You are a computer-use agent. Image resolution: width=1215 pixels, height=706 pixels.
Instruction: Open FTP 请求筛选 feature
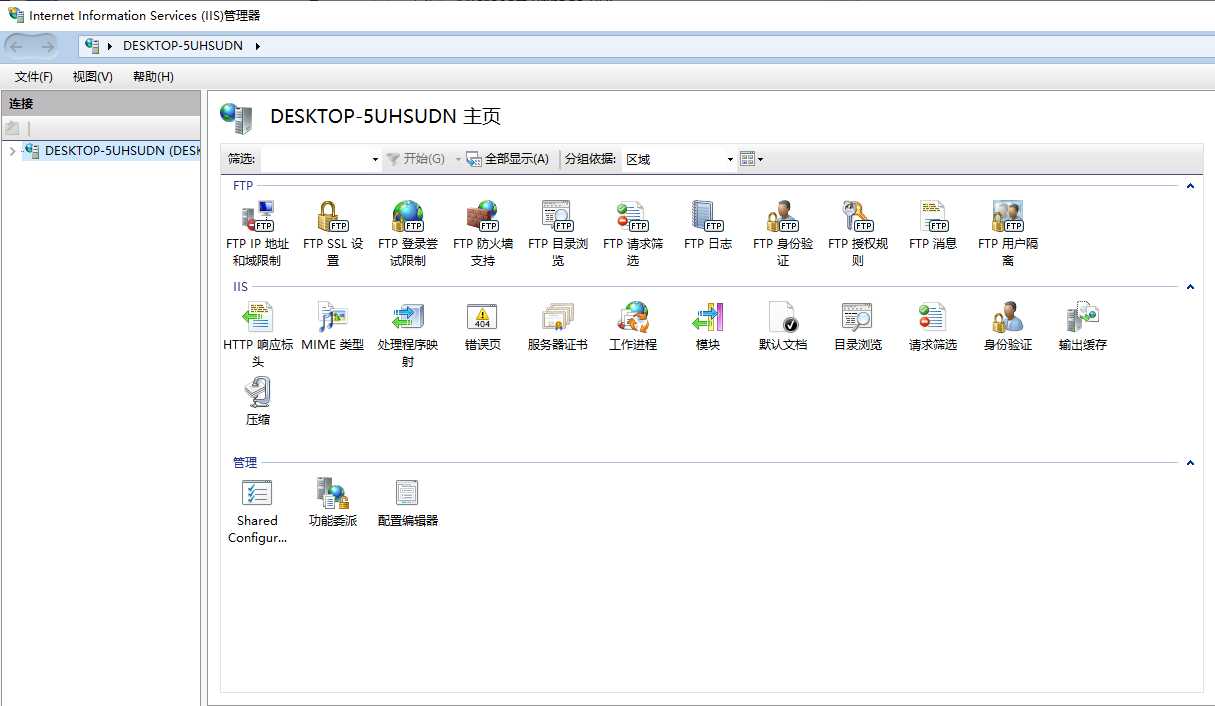pos(632,233)
